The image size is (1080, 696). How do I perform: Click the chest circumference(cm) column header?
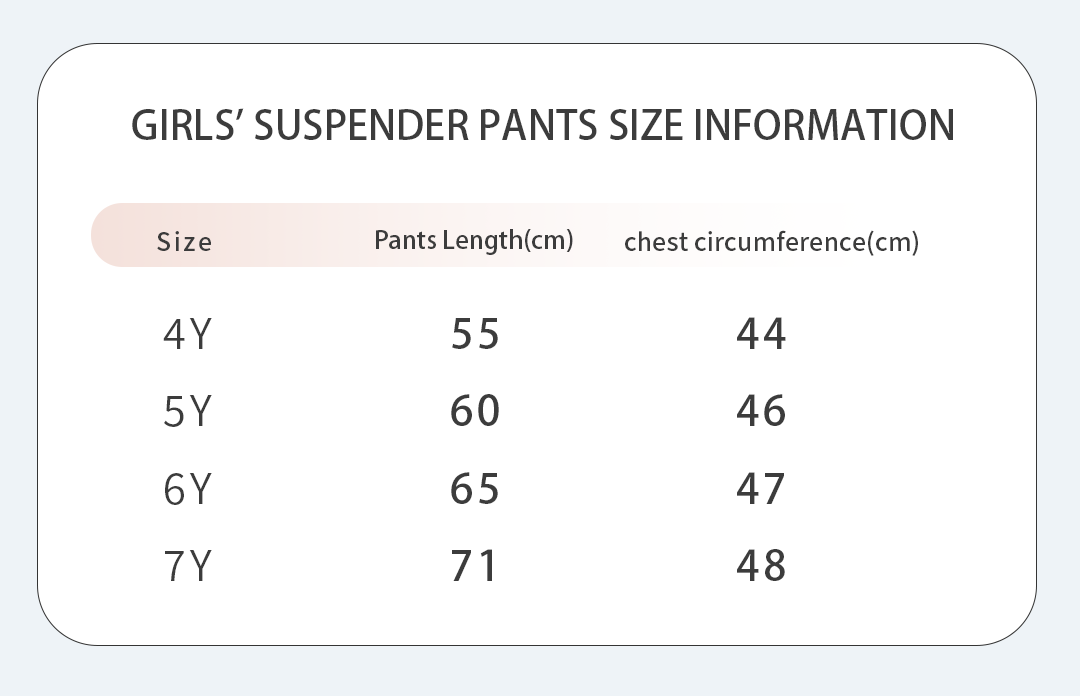point(771,242)
